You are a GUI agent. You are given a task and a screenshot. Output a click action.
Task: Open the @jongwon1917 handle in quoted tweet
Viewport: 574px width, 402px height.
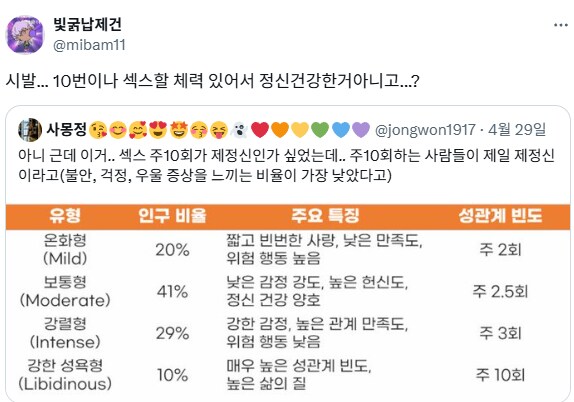click(425, 130)
